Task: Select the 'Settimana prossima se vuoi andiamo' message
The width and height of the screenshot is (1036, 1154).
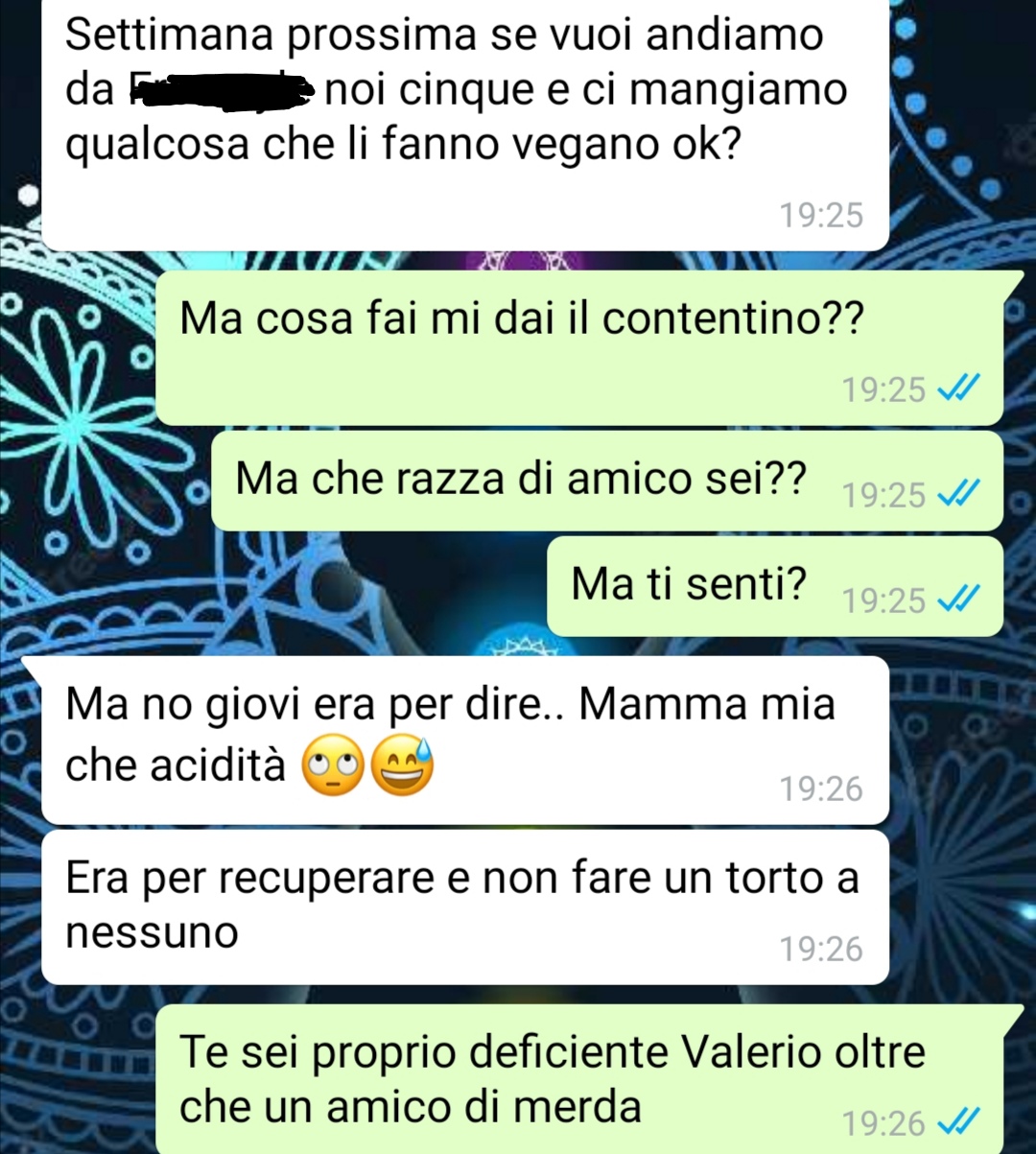Action: click(465, 125)
